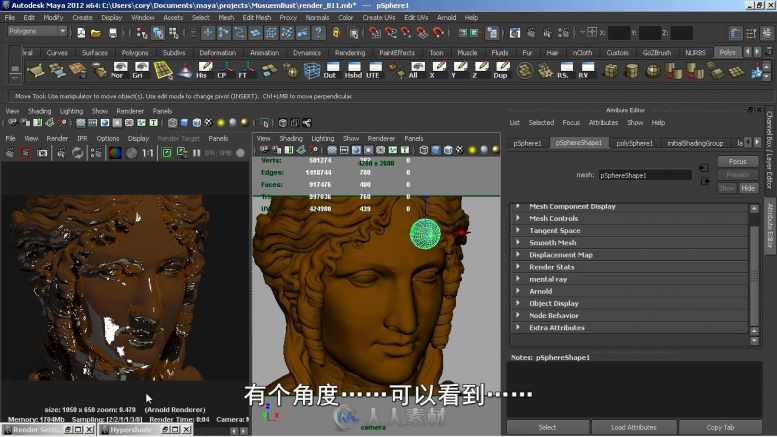Click the Copy Tab button
The width and height of the screenshot is (777, 437).
click(720, 427)
